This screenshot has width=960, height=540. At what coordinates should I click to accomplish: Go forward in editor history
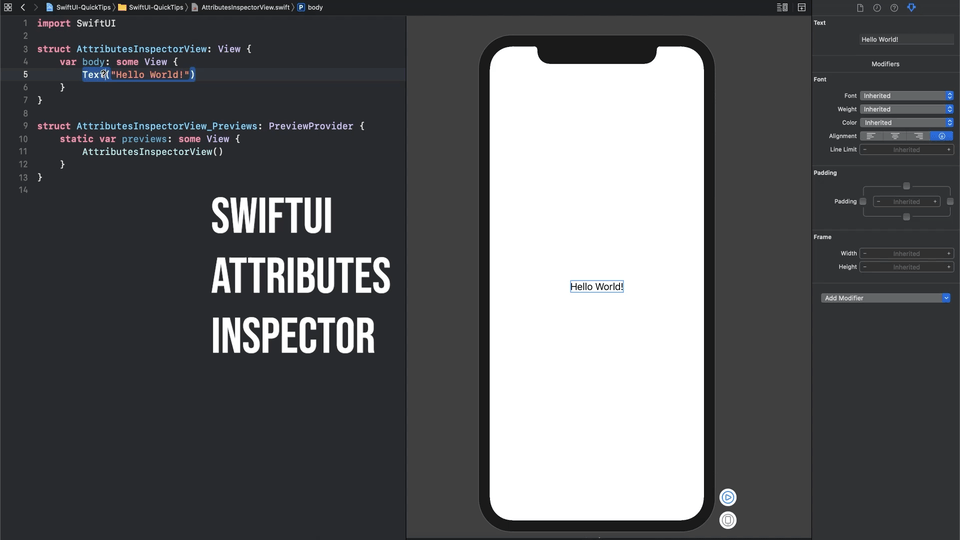tap(36, 7)
